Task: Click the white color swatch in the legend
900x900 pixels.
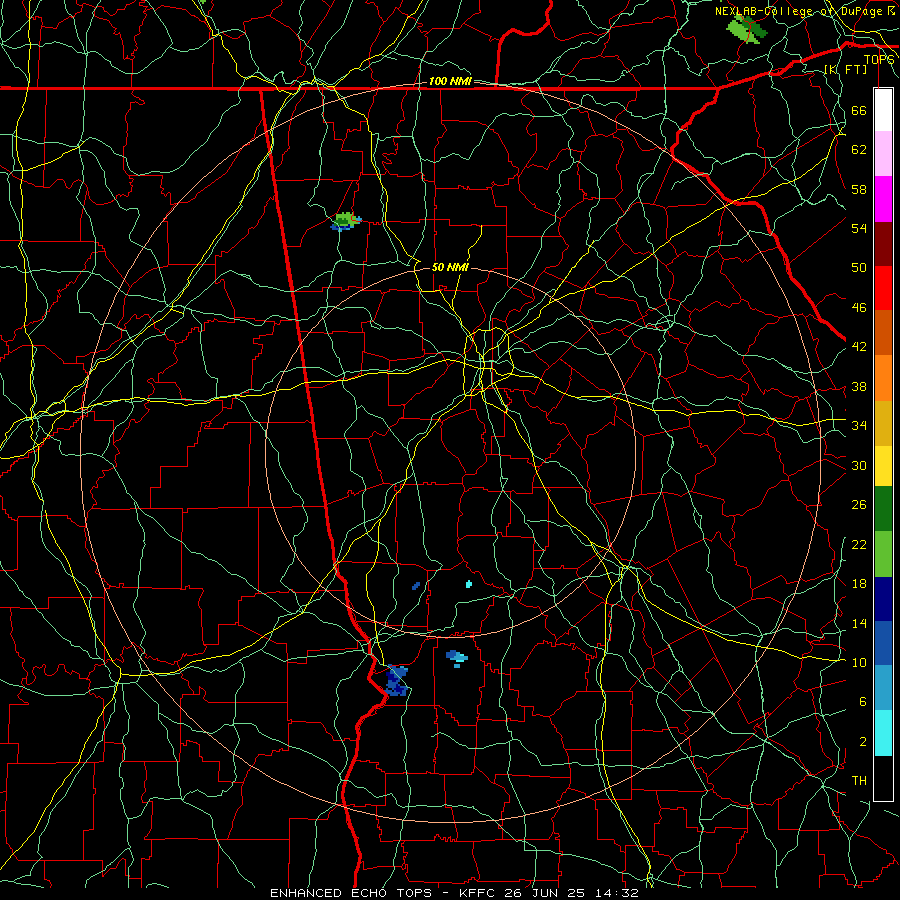Action: (x=883, y=110)
